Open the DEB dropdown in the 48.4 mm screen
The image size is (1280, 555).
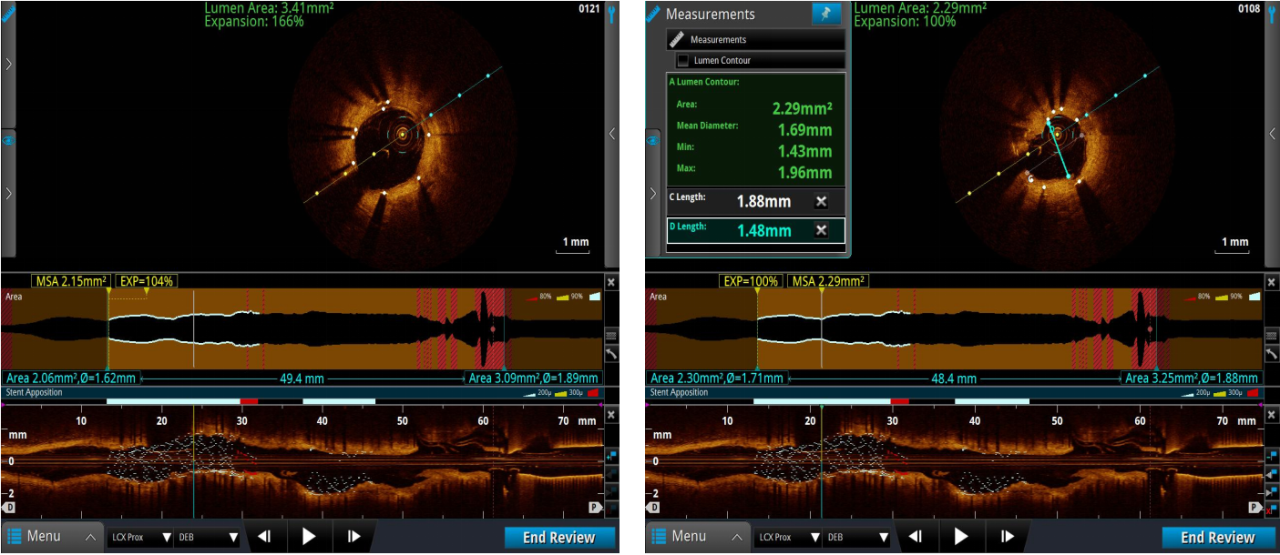pyautogui.click(x=854, y=537)
